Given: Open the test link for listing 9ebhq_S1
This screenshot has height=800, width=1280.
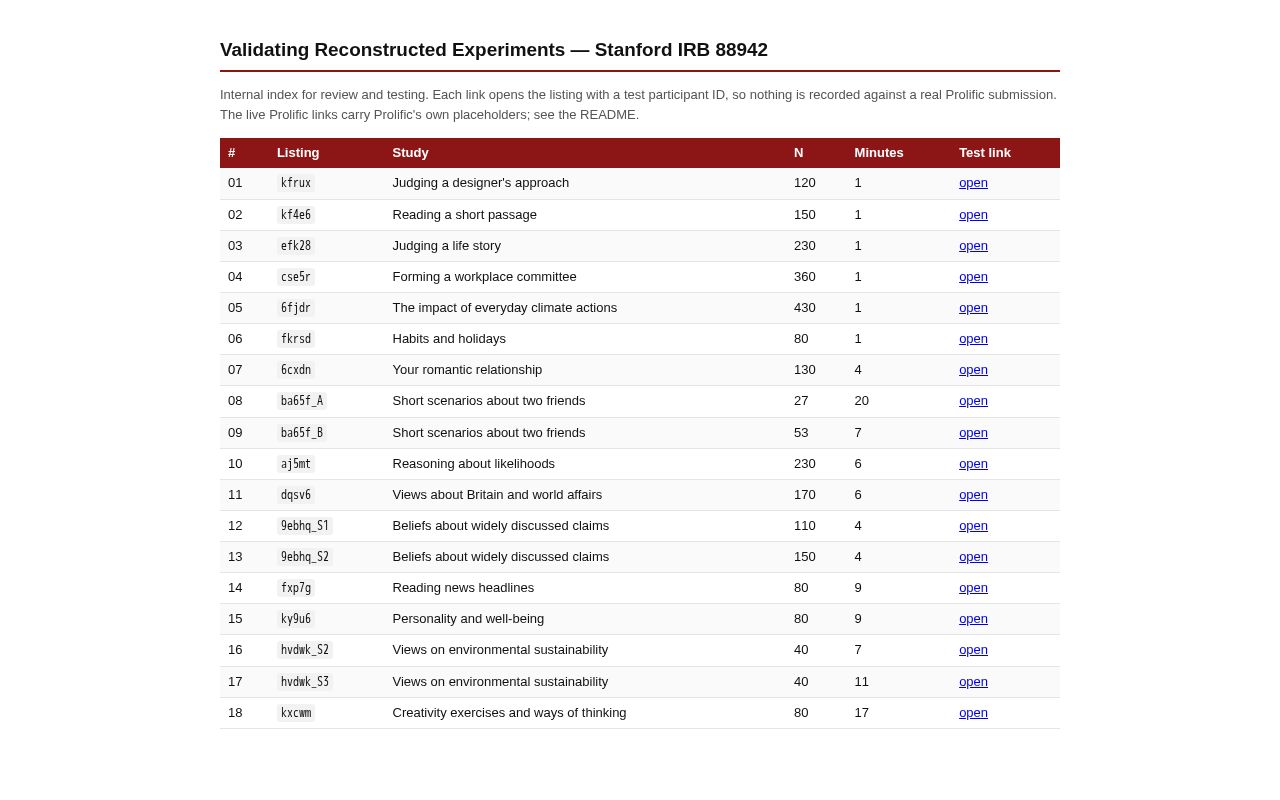Looking at the screenshot, I should click(973, 526).
